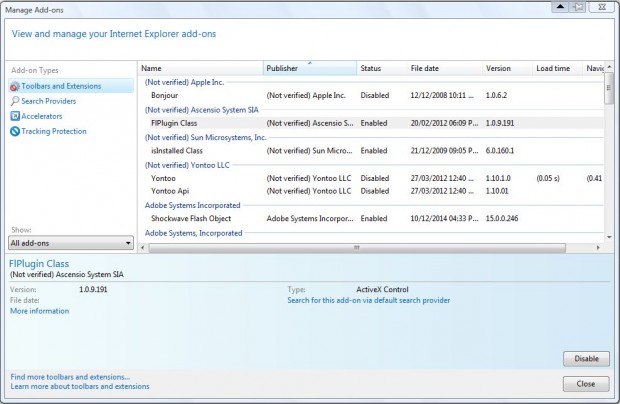This screenshot has height=404, width=620.
Task: Click the 20/02/2012 file date cell
Action: point(444,123)
